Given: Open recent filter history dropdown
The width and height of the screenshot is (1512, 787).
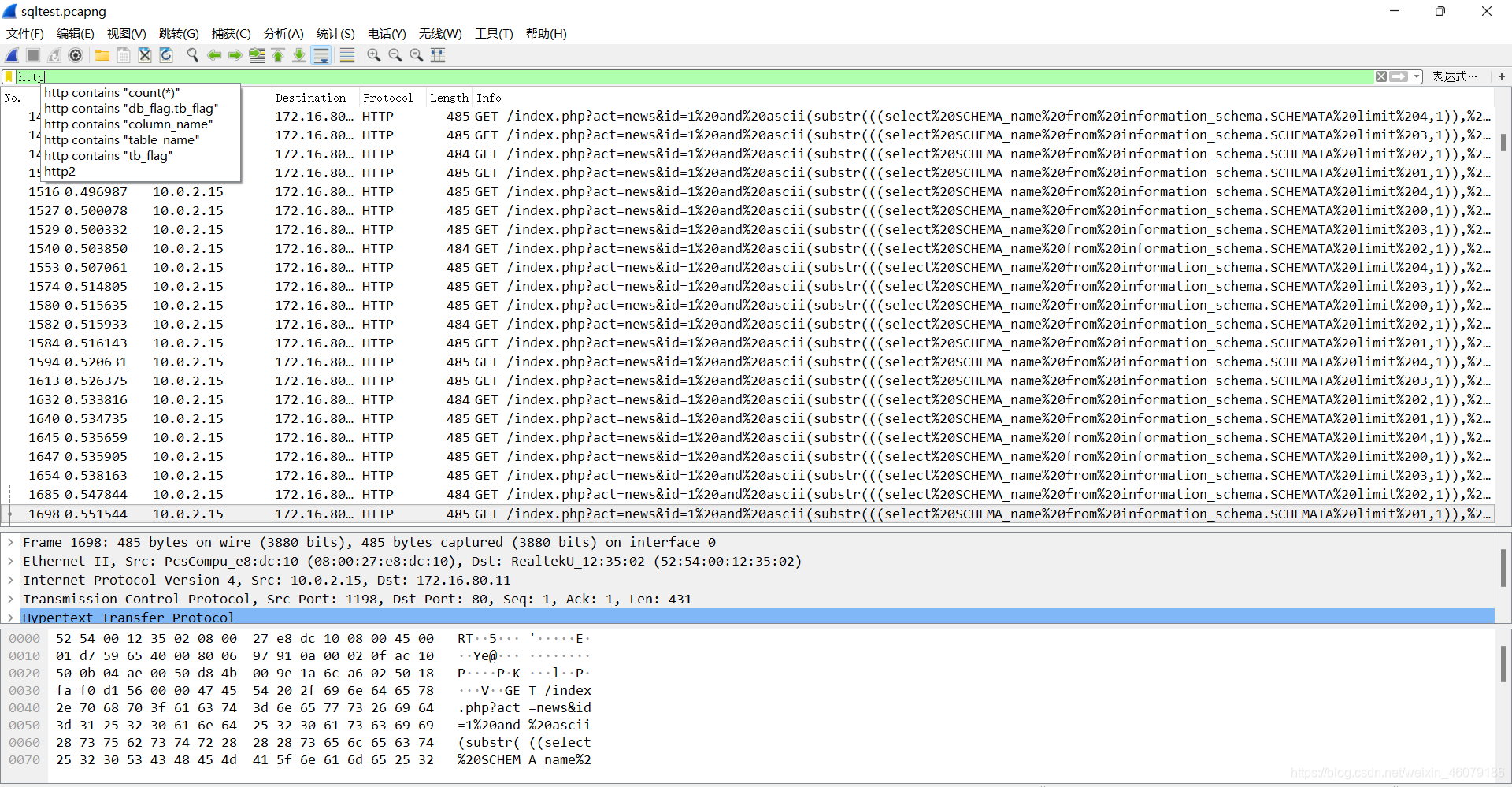Looking at the screenshot, I should coord(1417,76).
